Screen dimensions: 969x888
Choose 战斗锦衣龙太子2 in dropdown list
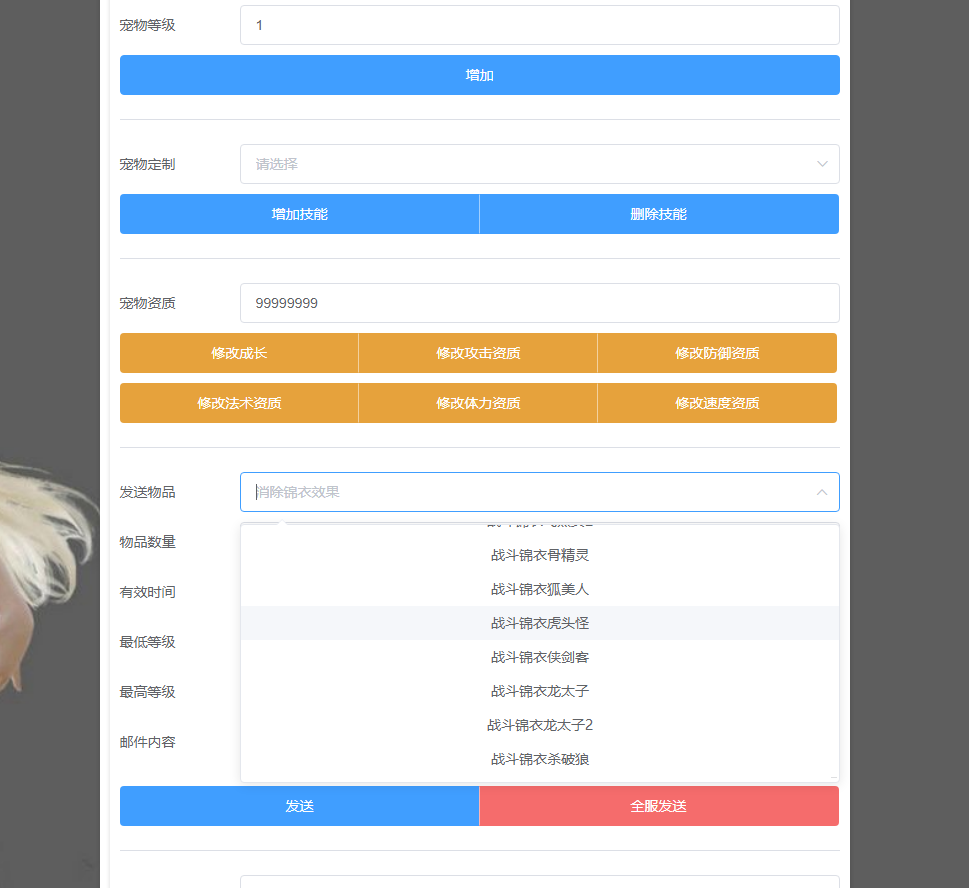[x=539, y=725]
